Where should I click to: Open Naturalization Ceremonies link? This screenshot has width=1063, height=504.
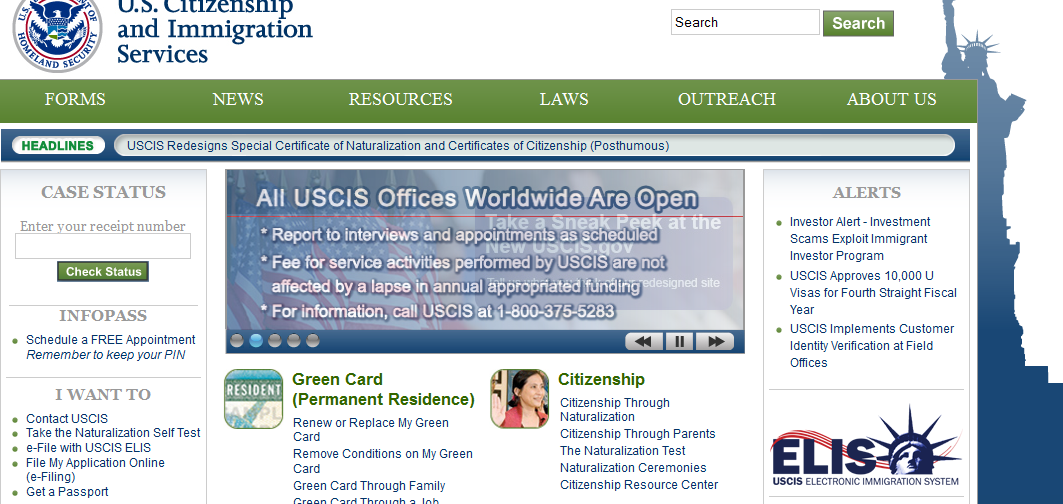click(633, 467)
